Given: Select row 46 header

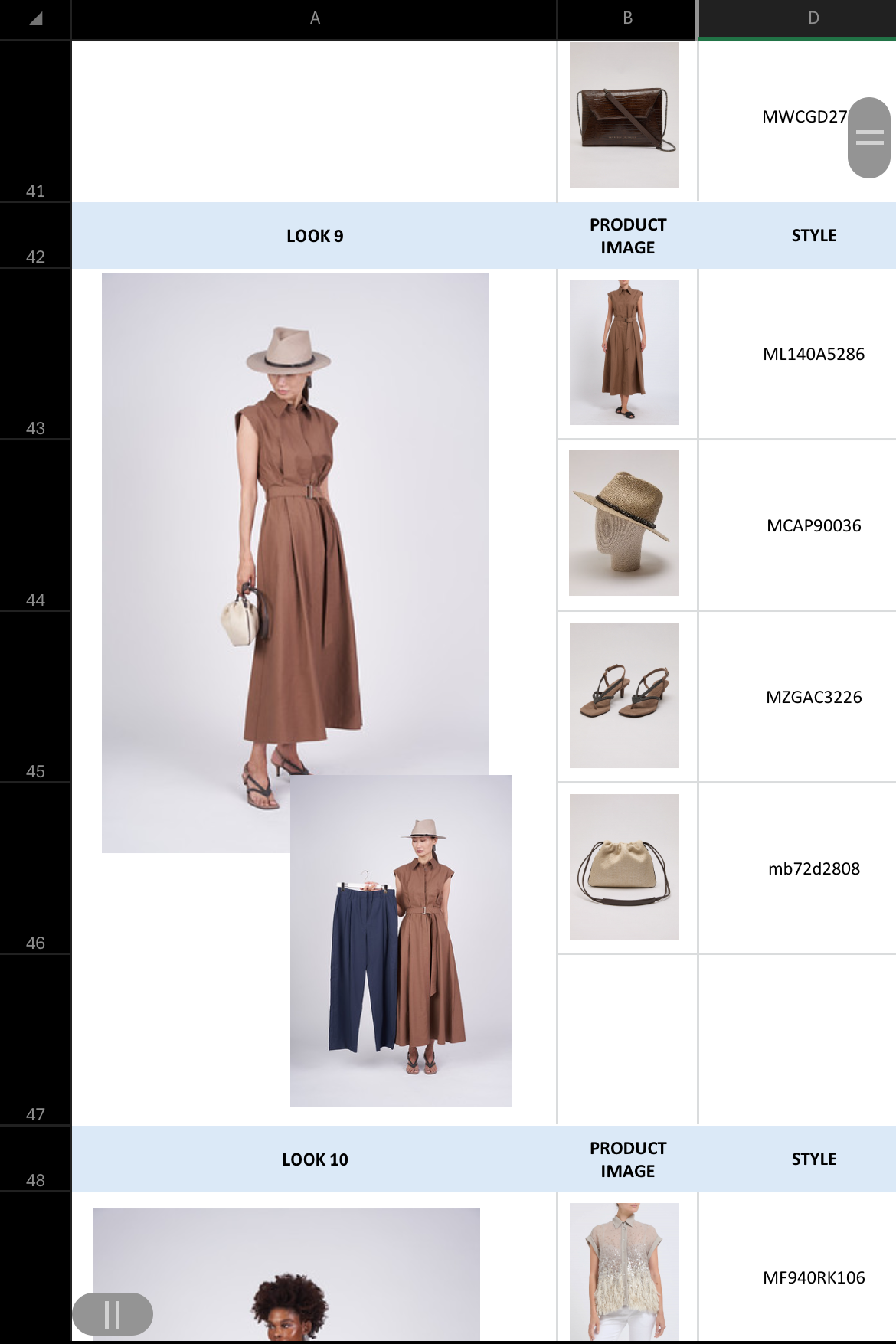Looking at the screenshot, I should click(35, 868).
